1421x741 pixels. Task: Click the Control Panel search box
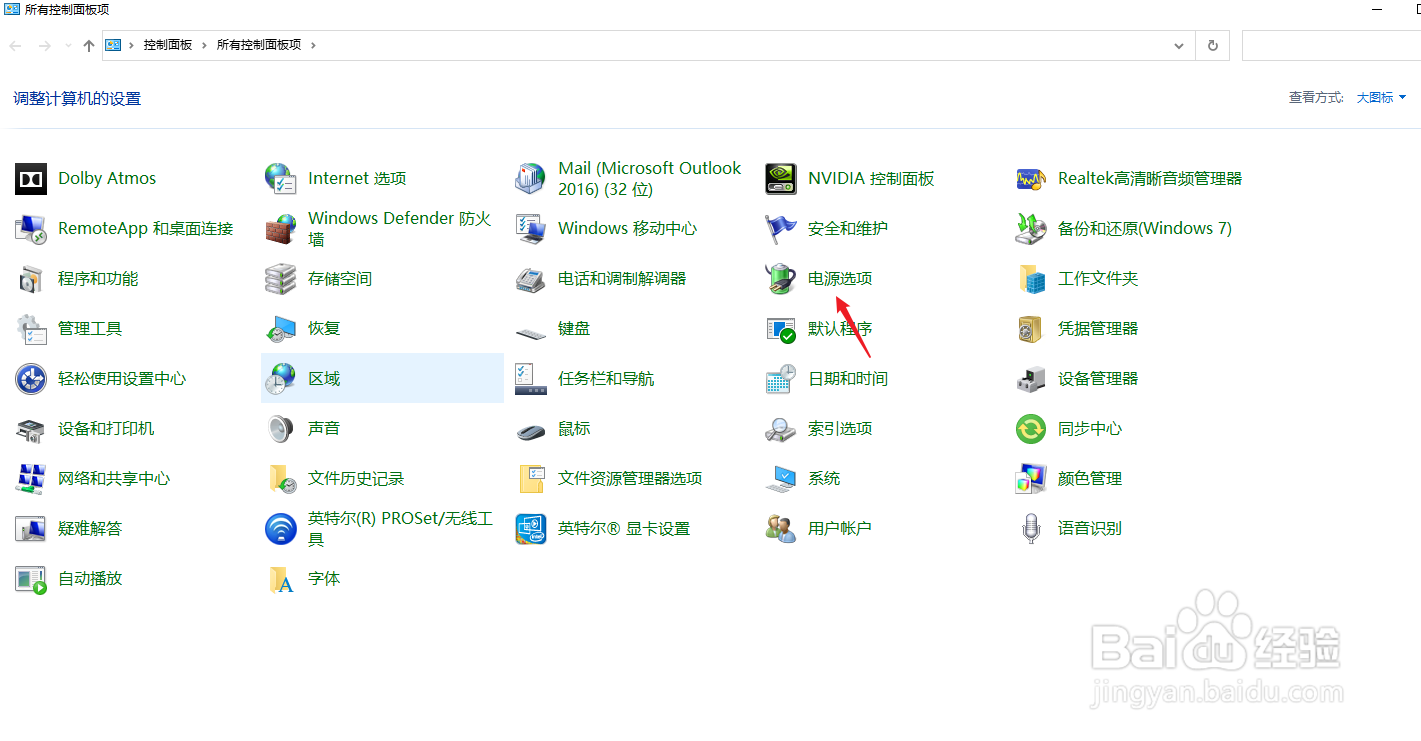coord(1331,45)
